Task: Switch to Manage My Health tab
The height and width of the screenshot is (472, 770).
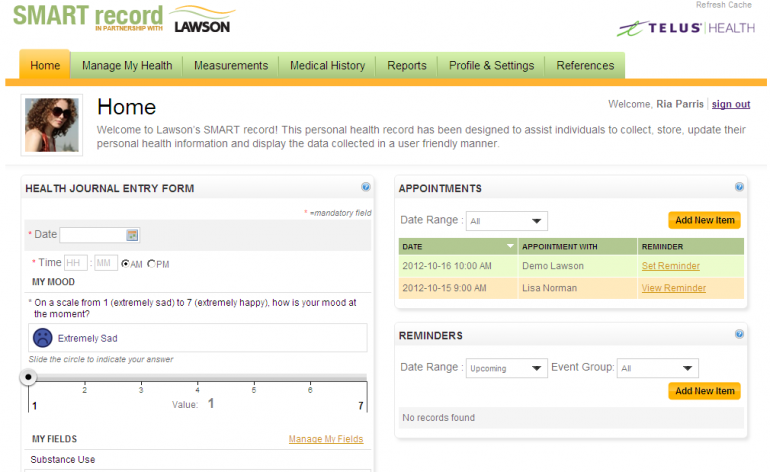Action: [x=127, y=66]
